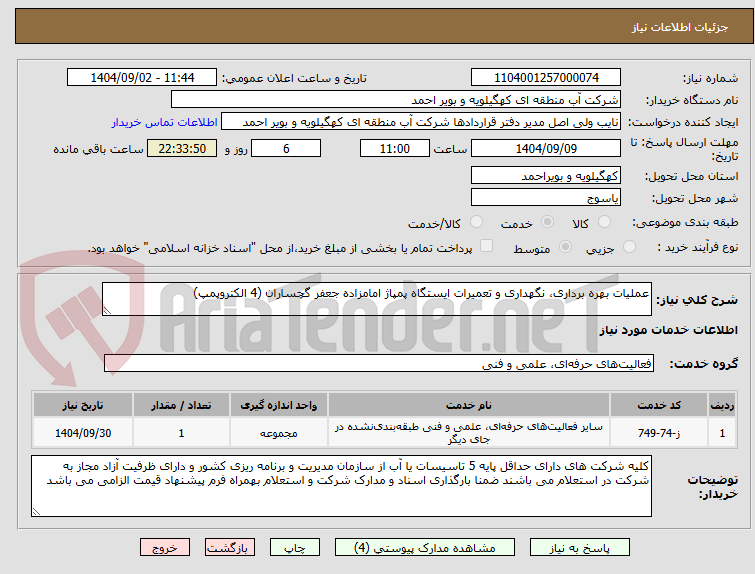Select the متوسط purchase type radio

click(x=565, y=247)
